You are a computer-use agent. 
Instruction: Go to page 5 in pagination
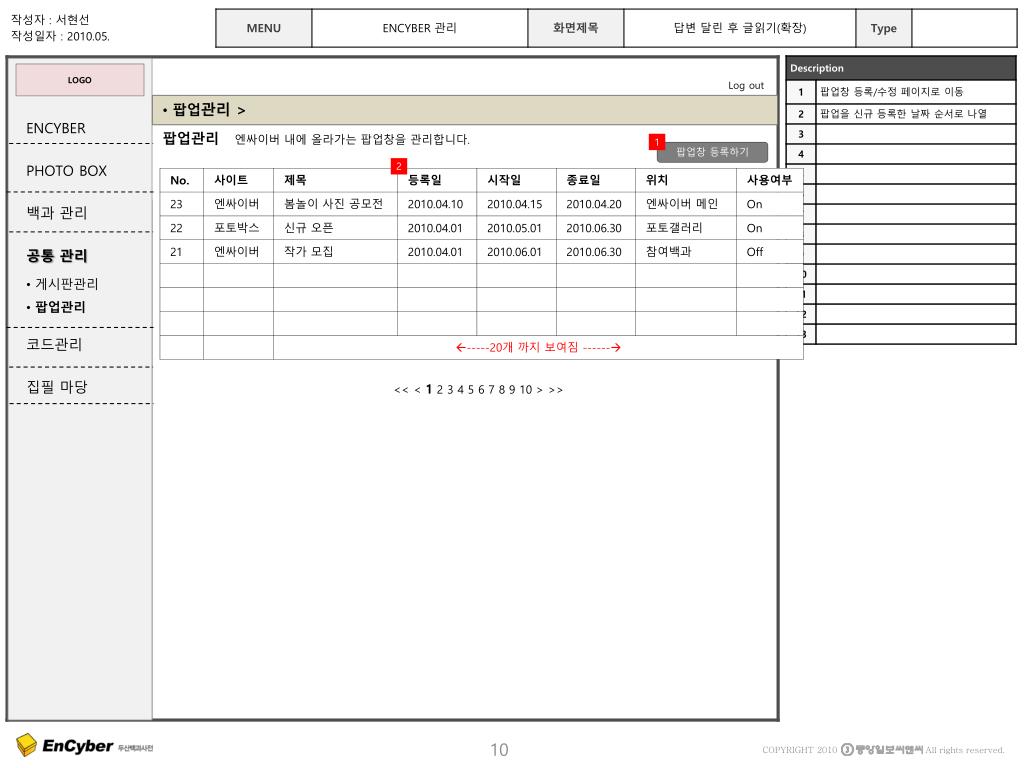470,390
